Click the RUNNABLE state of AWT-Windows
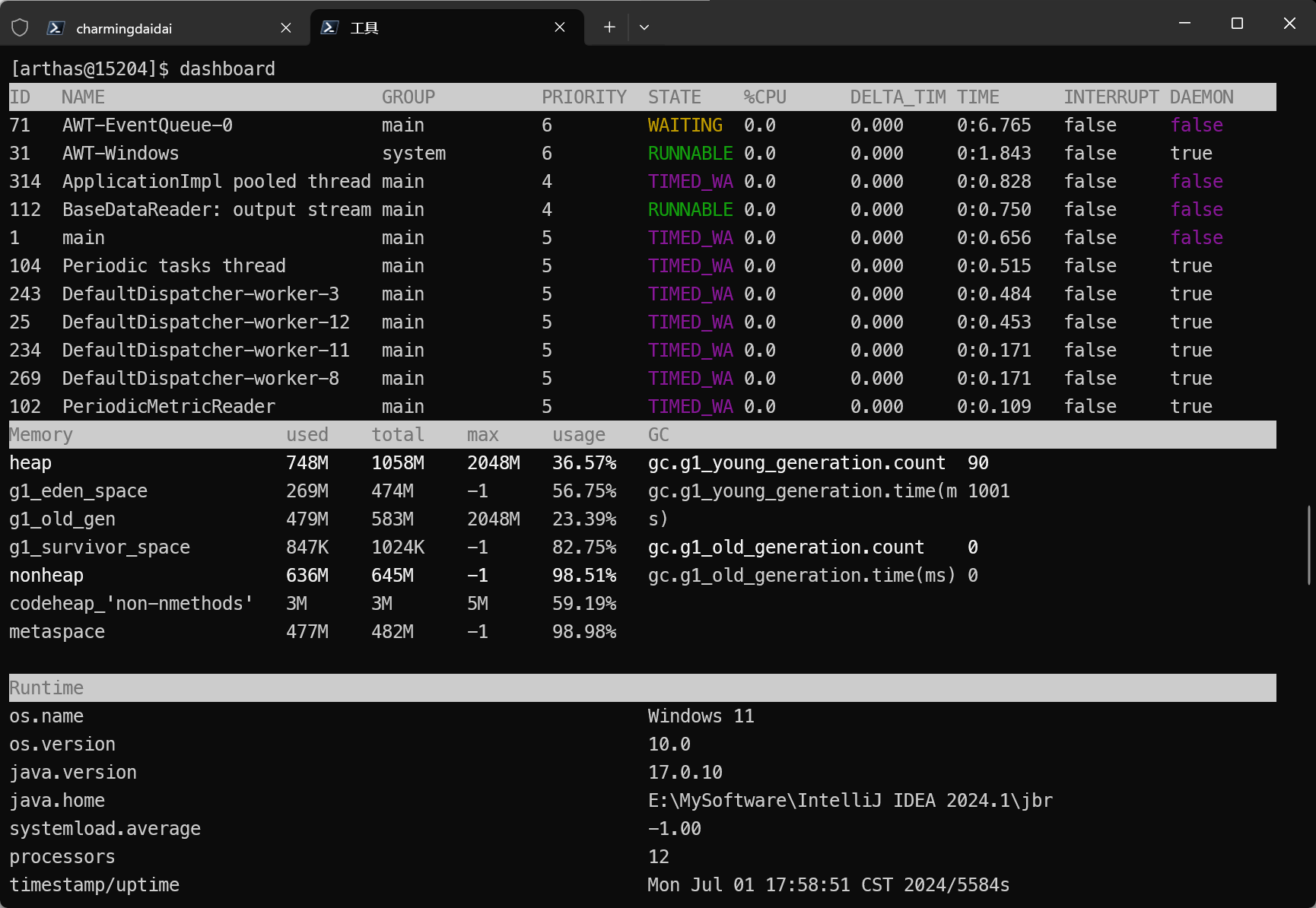Viewport: 1316px width, 908px height. (x=690, y=154)
